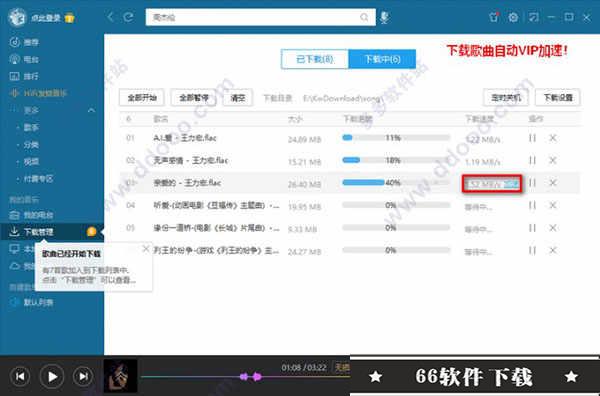Click the search input field
The height and width of the screenshot is (396, 600).
(x=253, y=17)
